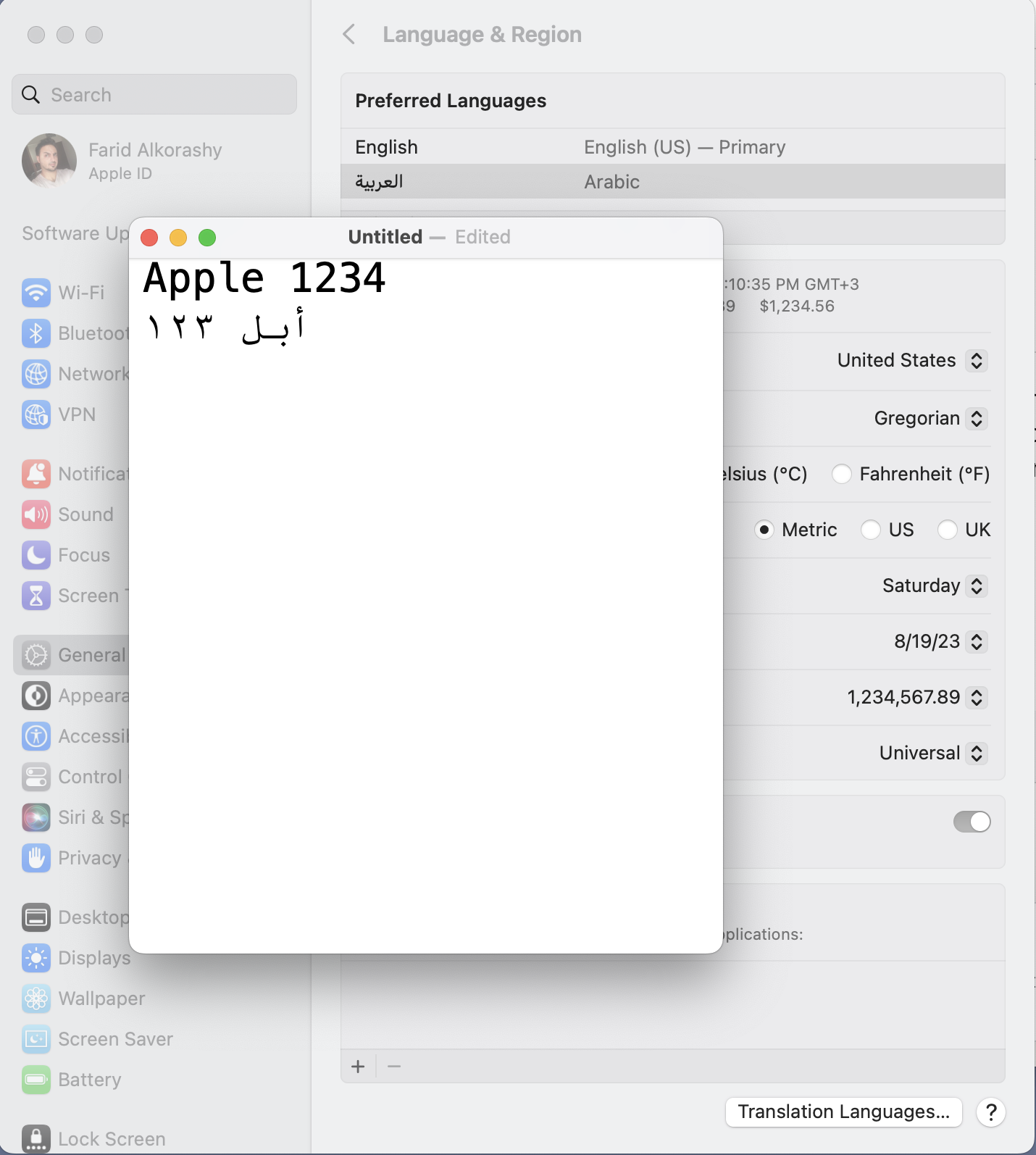Viewport: 1036px width, 1155px height.
Task: Open the Siri & Spotlight icon
Action: point(36,817)
